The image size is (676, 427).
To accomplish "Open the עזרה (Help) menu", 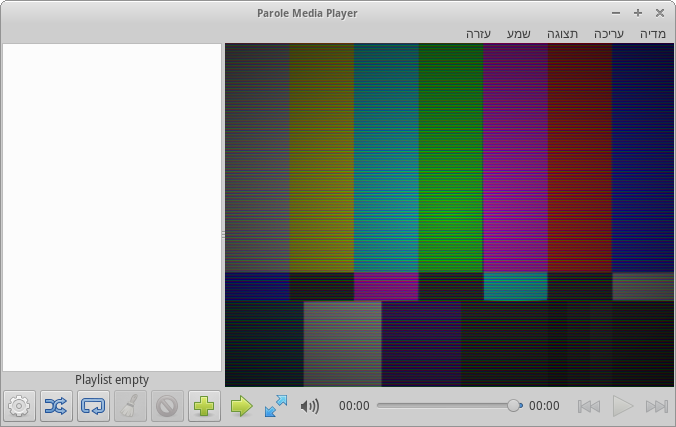I will pos(478,34).
